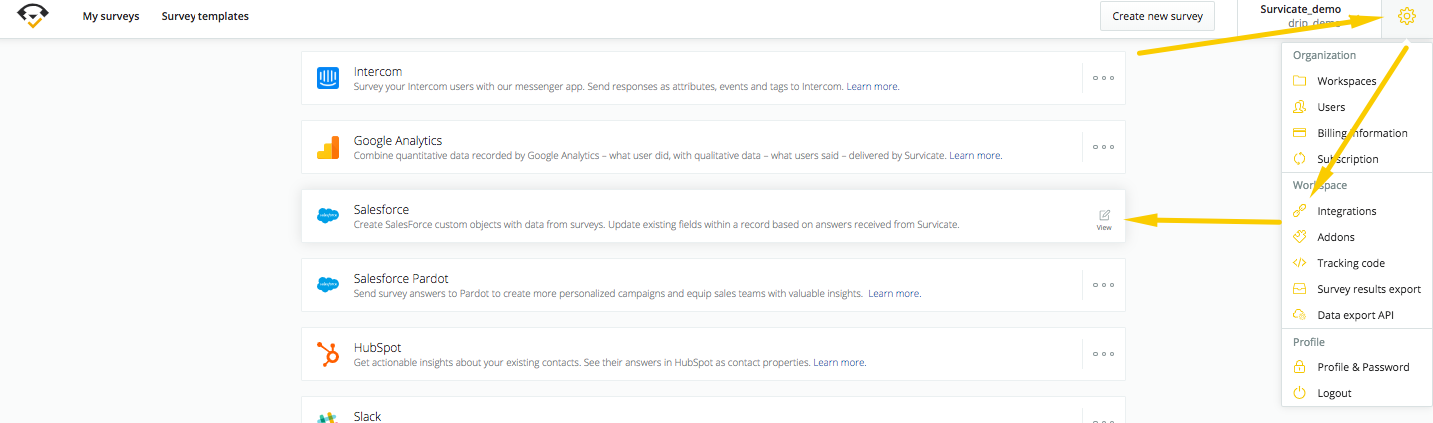Click the Integrations link icon
This screenshot has width=1433, height=423.
[x=1300, y=211]
